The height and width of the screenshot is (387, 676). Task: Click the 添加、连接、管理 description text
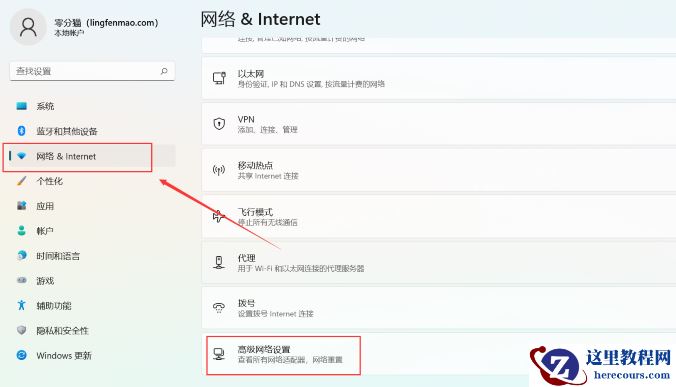point(267,130)
